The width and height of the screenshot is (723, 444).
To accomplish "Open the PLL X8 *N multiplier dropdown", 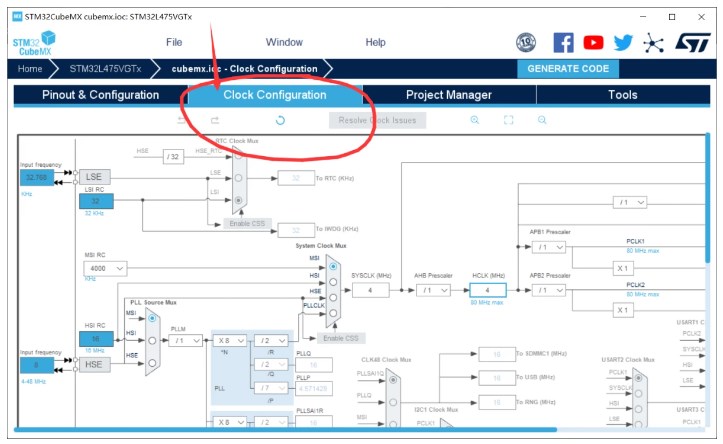I will coord(230,341).
